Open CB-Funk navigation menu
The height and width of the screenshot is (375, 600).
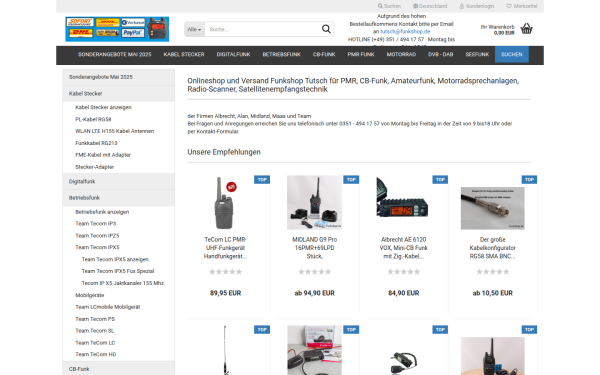(x=324, y=54)
